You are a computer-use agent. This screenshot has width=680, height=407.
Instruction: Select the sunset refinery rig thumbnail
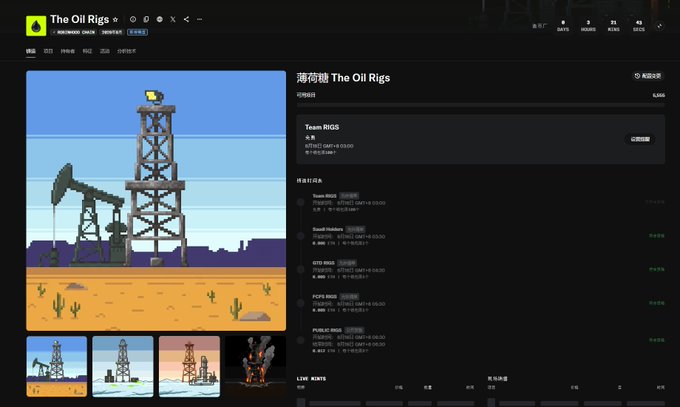[190, 367]
